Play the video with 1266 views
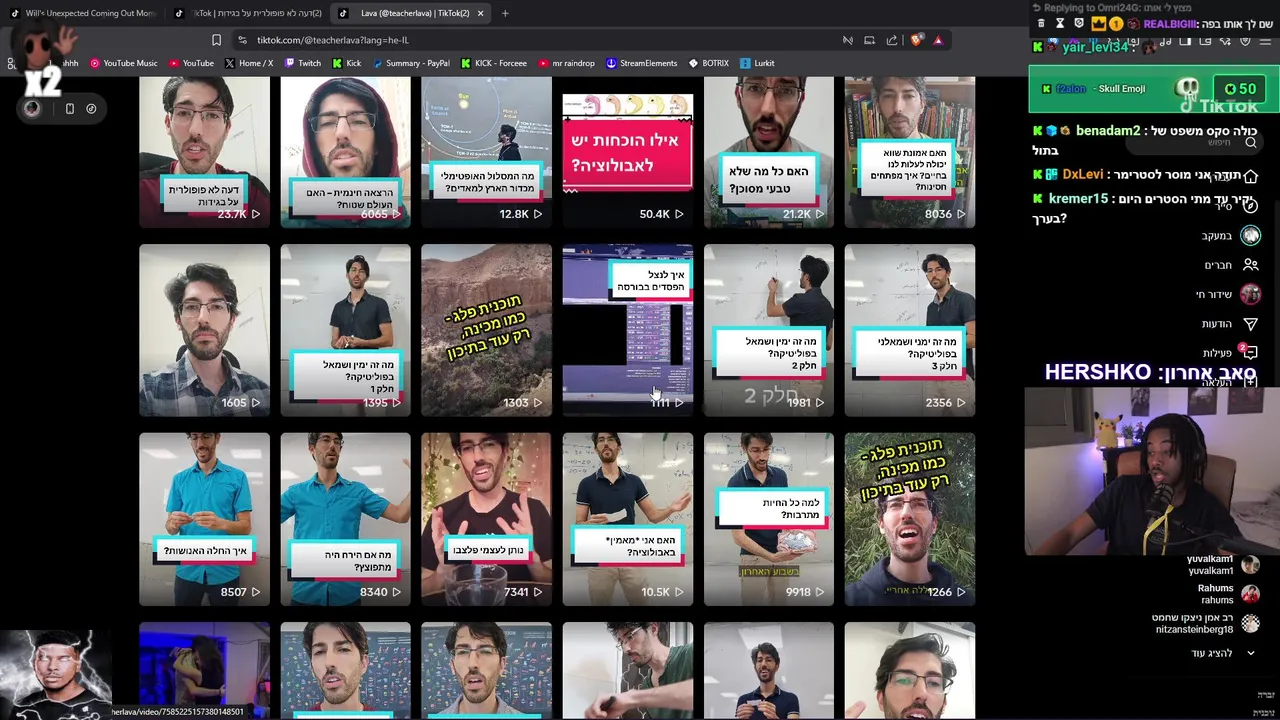Viewport: 1280px width, 720px height. [909, 519]
